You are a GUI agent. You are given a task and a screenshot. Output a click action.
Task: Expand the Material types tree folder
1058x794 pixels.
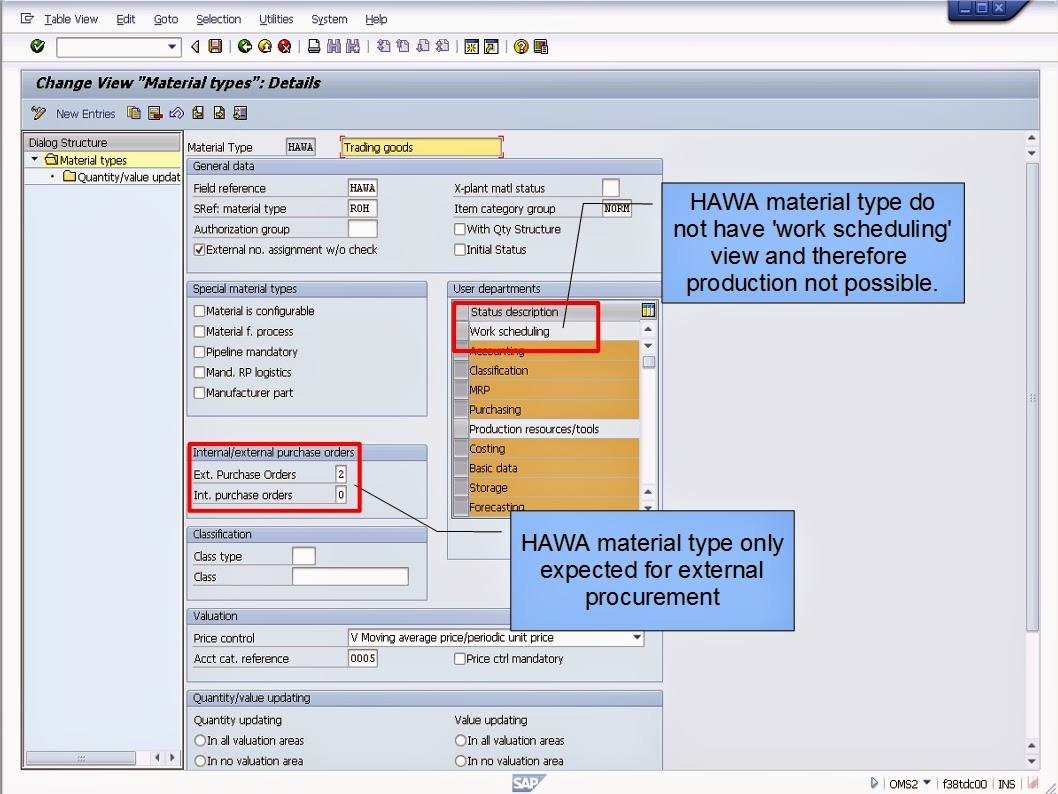pyautogui.click(x=32, y=159)
